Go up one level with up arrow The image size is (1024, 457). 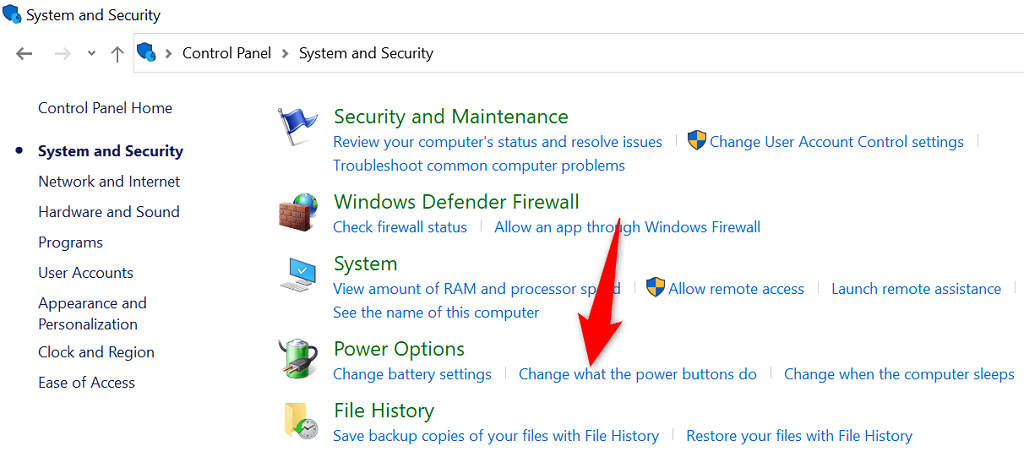(117, 53)
